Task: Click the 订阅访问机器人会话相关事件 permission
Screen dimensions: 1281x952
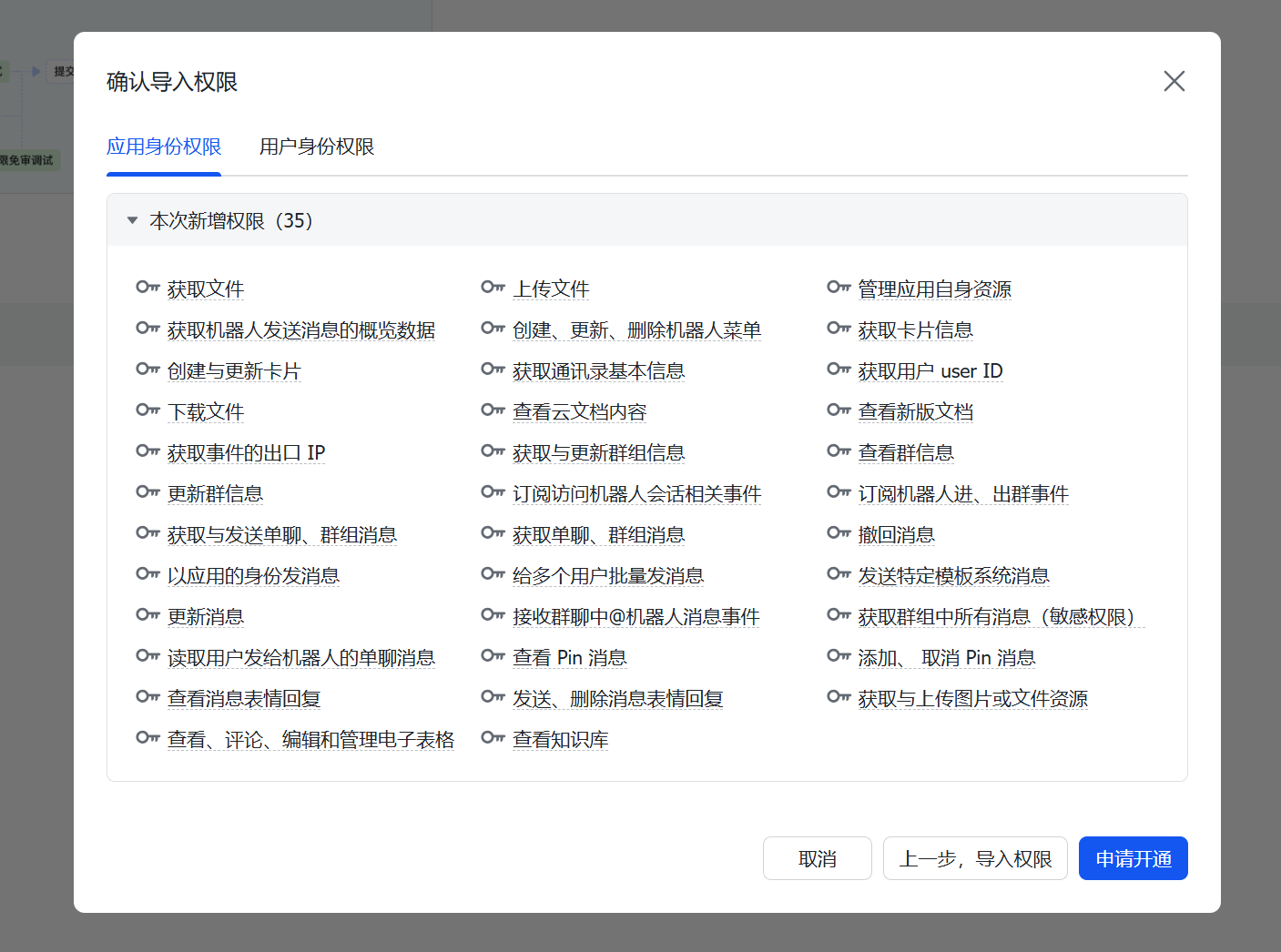Action: pyautogui.click(x=636, y=494)
